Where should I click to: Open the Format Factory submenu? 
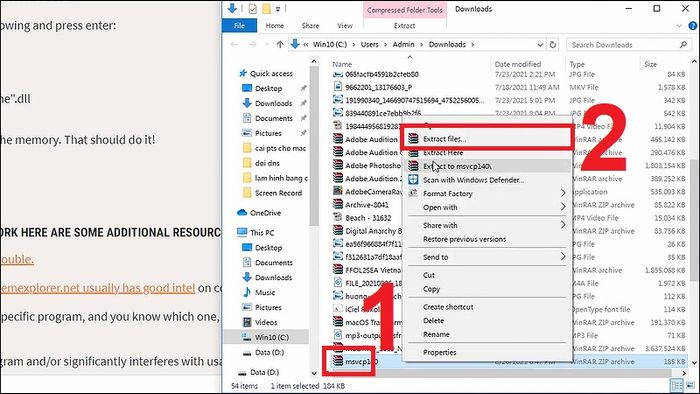[x=487, y=194]
